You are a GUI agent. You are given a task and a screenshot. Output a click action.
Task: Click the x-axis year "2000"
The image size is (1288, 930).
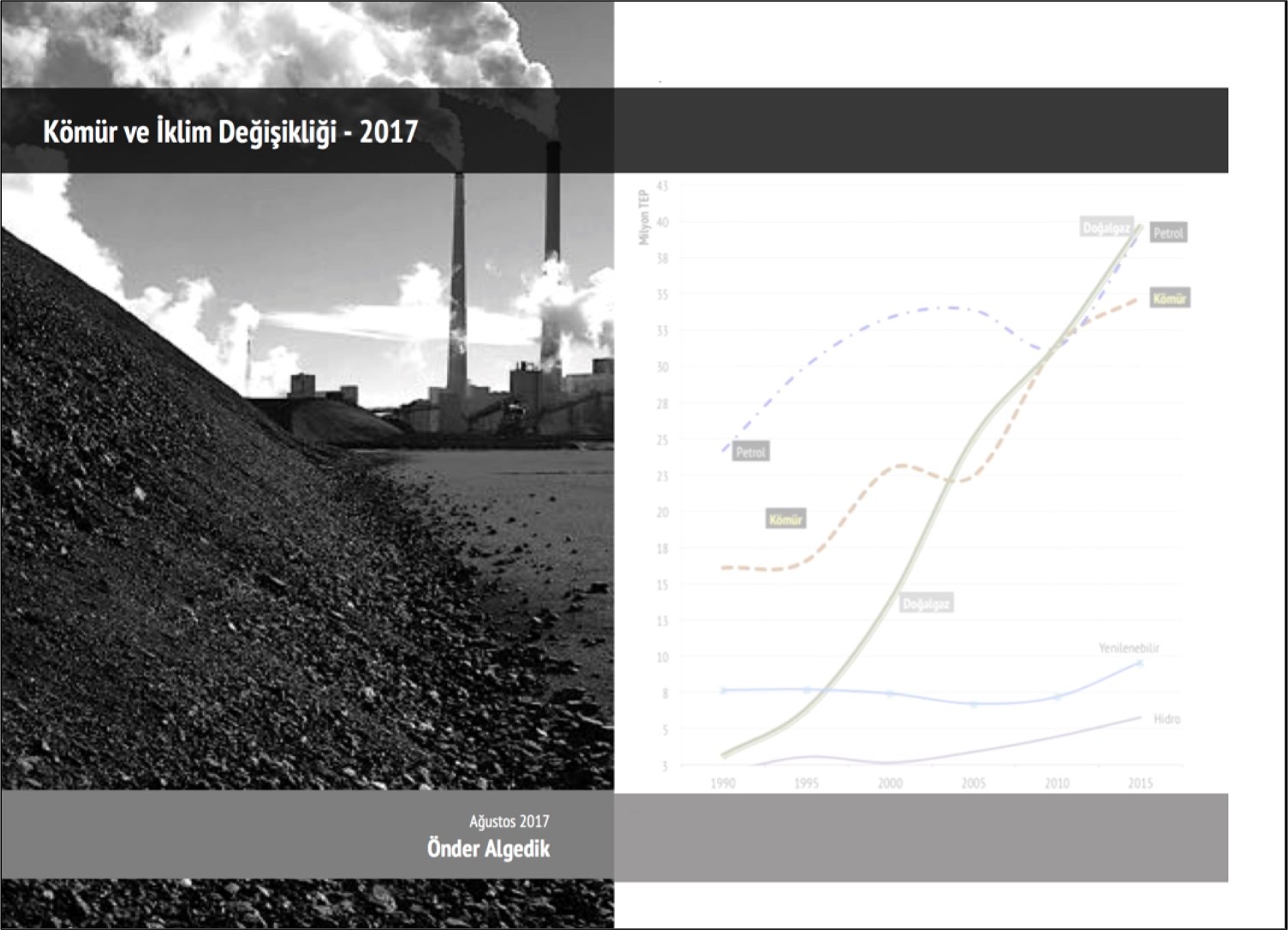(x=890, y=783)
